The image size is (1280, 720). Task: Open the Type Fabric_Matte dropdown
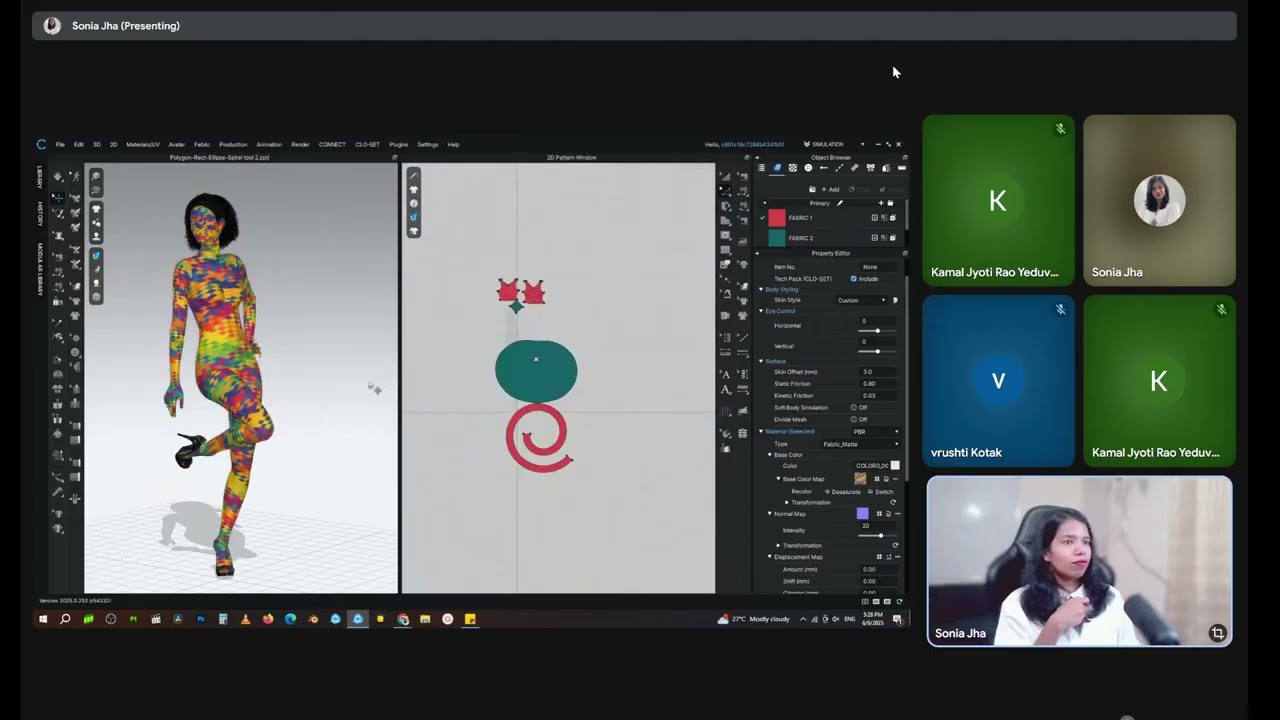[861, 444]
